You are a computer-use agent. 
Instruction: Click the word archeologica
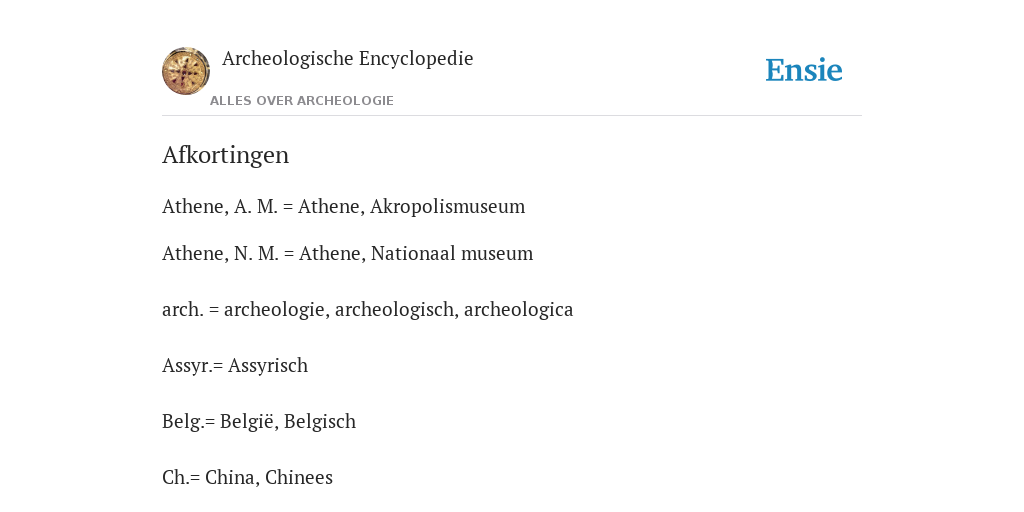519,310
